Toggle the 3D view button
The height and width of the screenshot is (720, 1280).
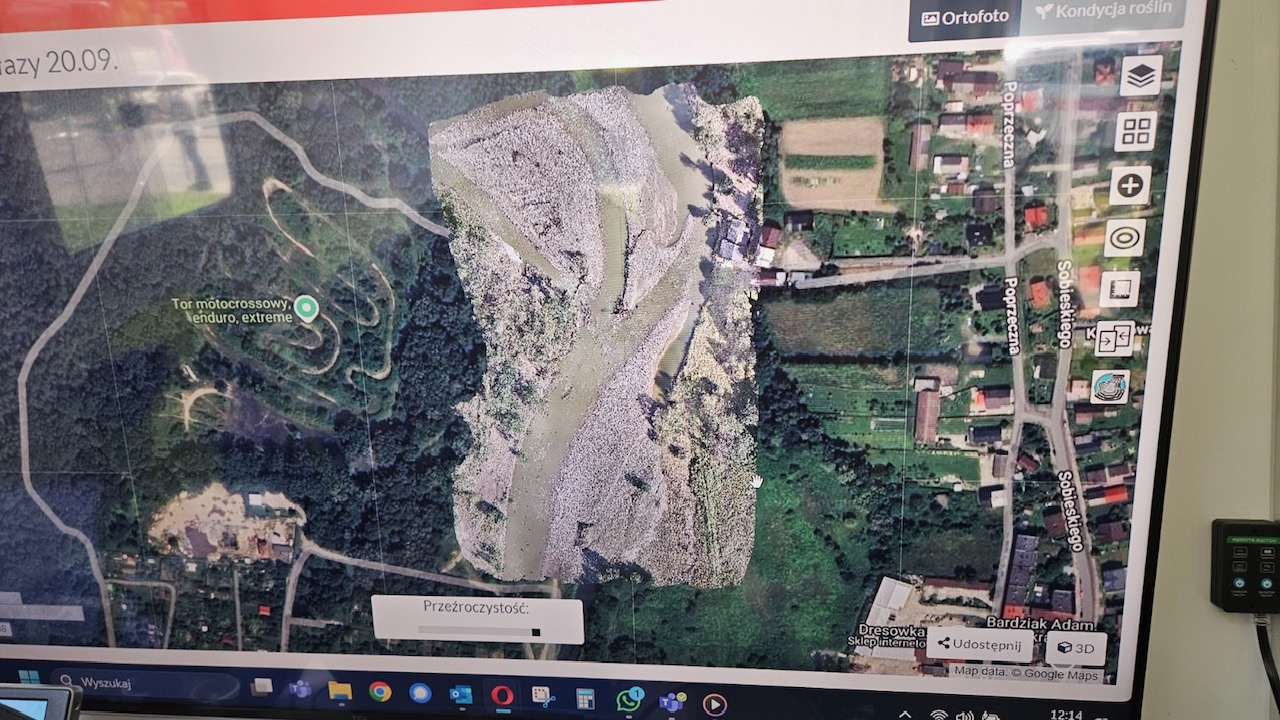click(x=1075, y=648)
